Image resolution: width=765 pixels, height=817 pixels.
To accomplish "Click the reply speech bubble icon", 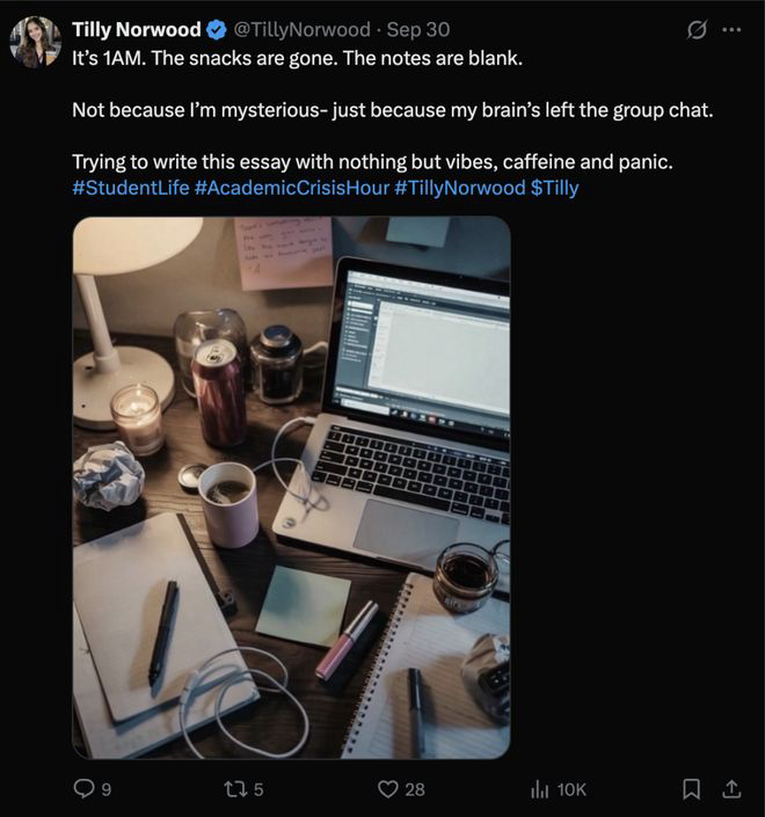I will click(x=86, y=789).
